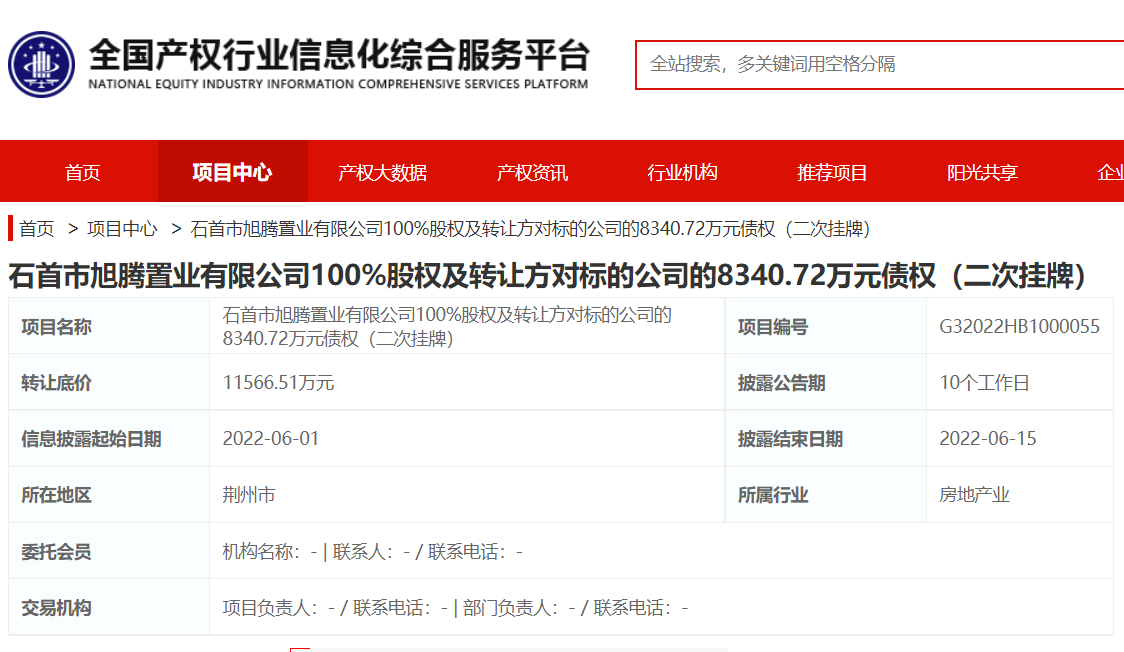
Task: Select the date 2022-06-15
Action: (988, 438)
